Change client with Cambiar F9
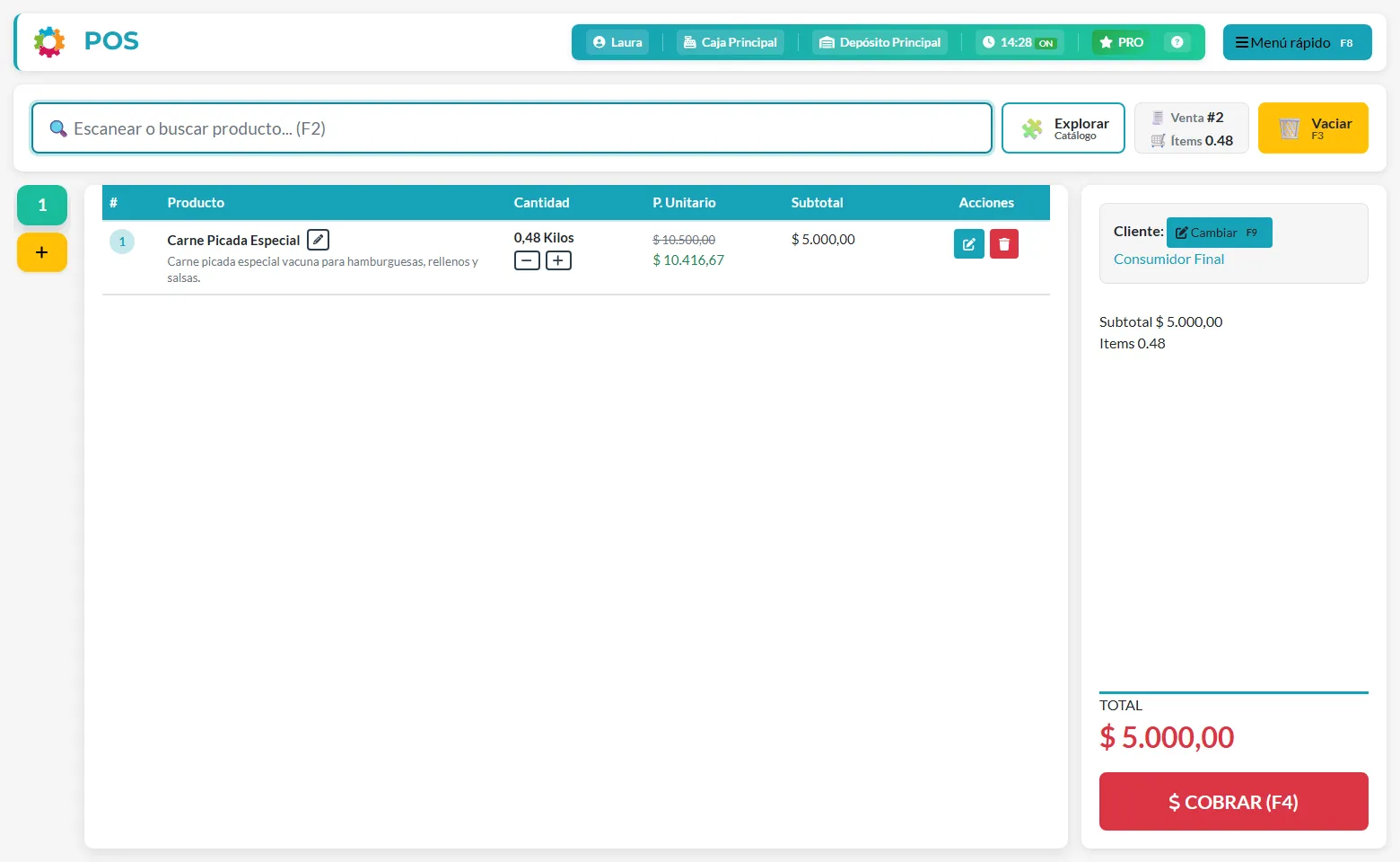The image size is (1400, 862). pos(1220,233)
